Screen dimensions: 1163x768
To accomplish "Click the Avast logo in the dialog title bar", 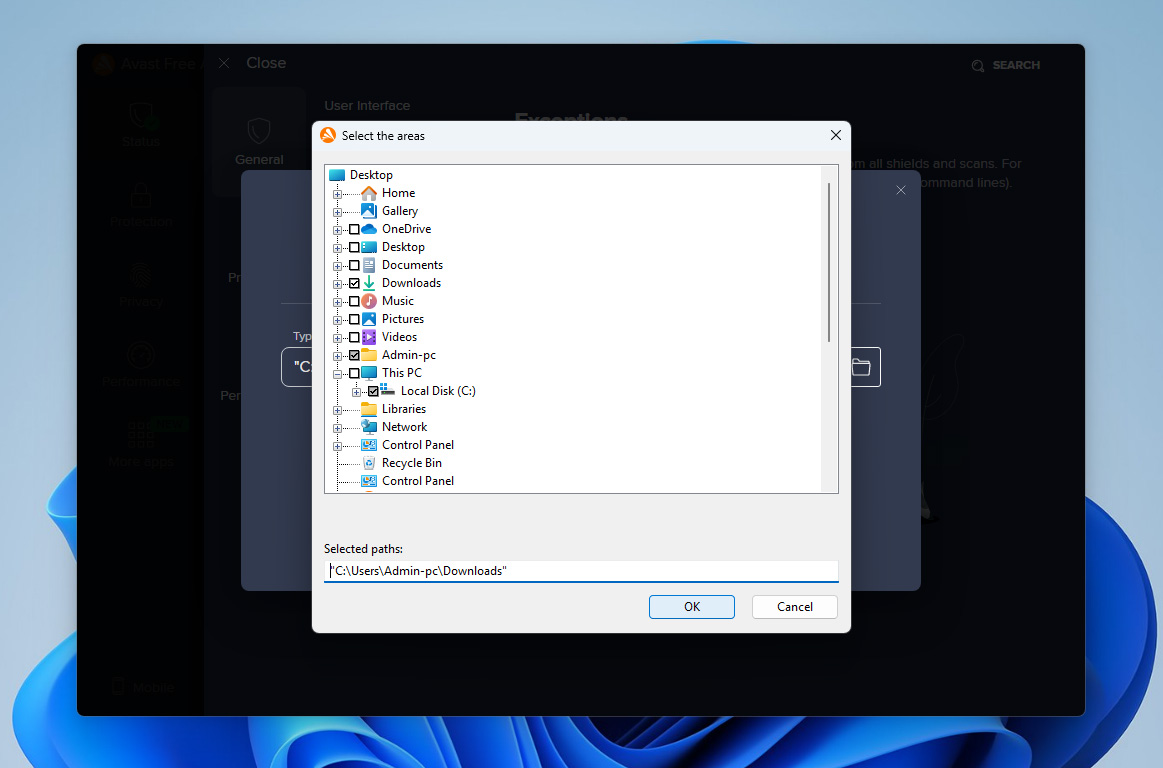I will point(328,135).
